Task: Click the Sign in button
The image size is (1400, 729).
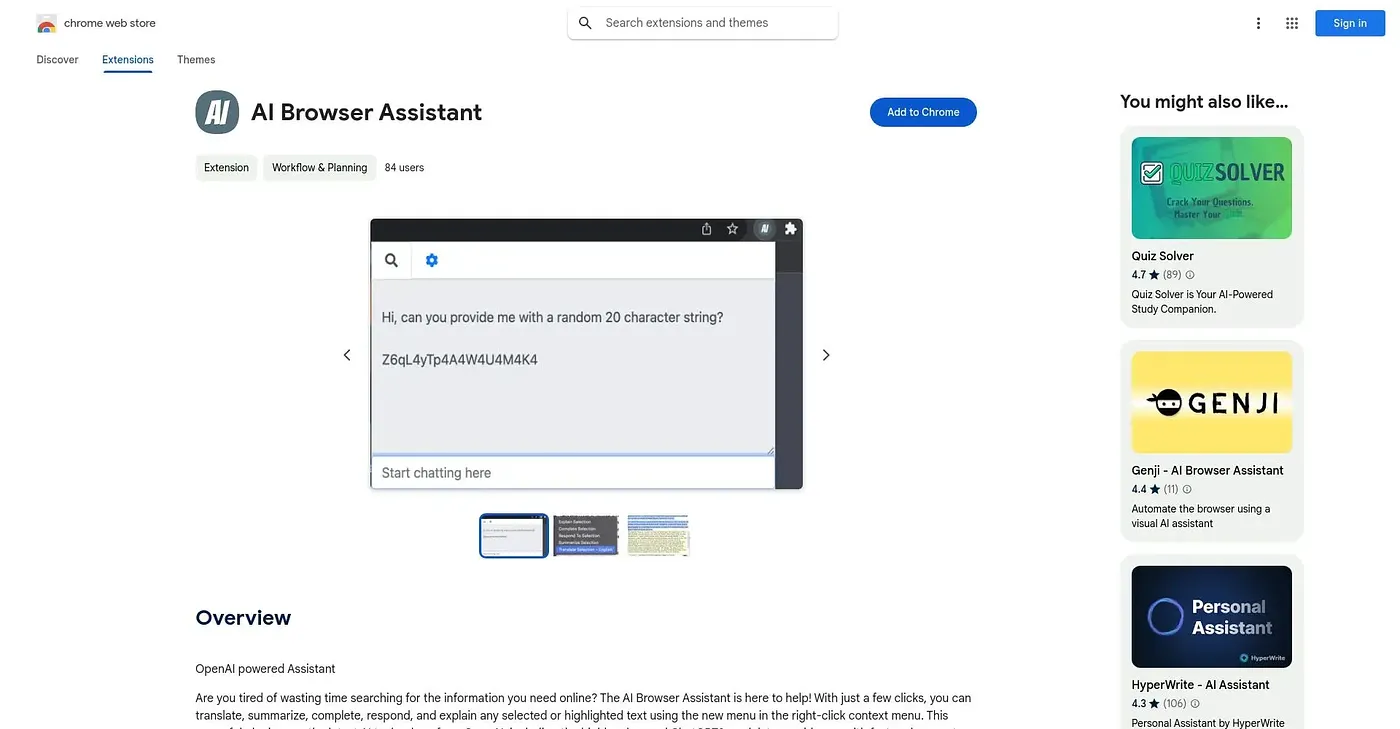Action: (1349, 23)
